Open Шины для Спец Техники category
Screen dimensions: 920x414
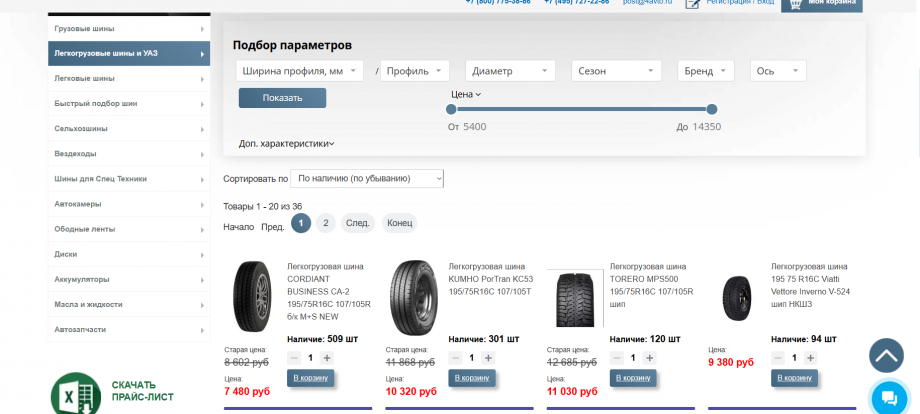click(x=129, y=179)
